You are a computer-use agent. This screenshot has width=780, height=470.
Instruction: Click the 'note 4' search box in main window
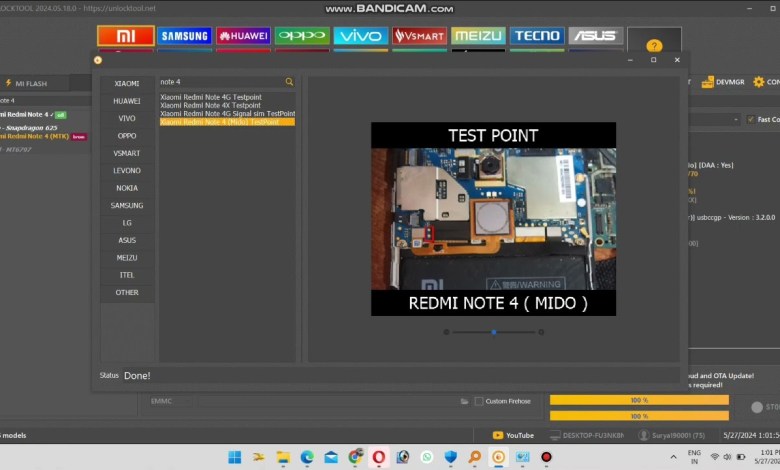tap(45, 100)
